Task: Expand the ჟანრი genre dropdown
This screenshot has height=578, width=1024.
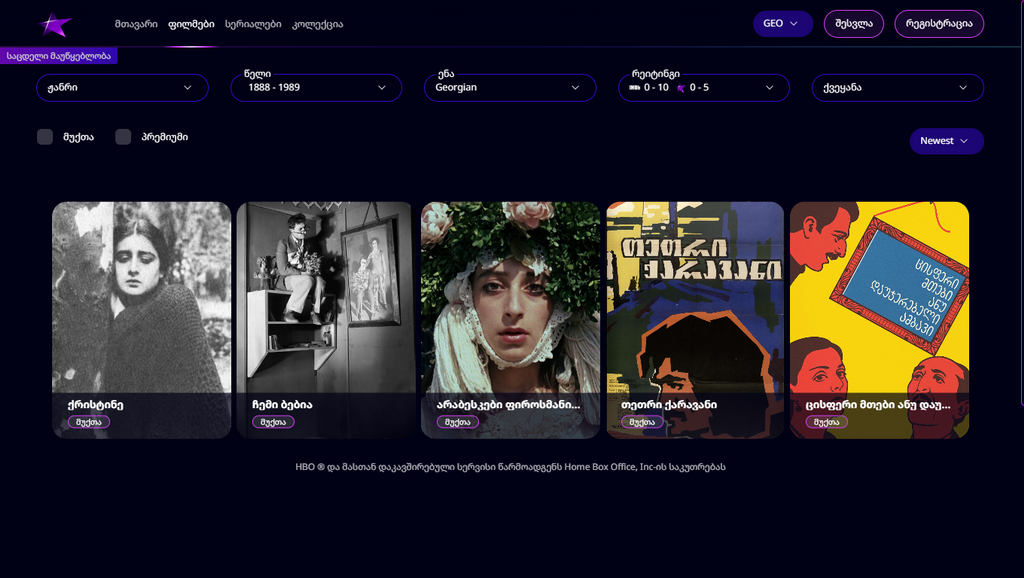Action: [122, 88]
